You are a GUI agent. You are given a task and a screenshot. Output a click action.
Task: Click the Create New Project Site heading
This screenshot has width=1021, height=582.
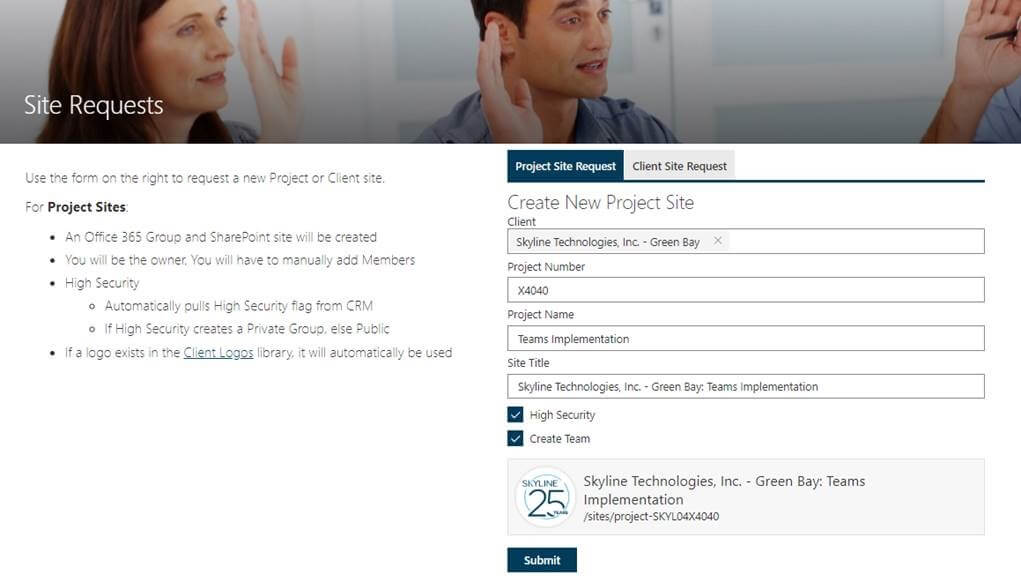pos(600,202)
